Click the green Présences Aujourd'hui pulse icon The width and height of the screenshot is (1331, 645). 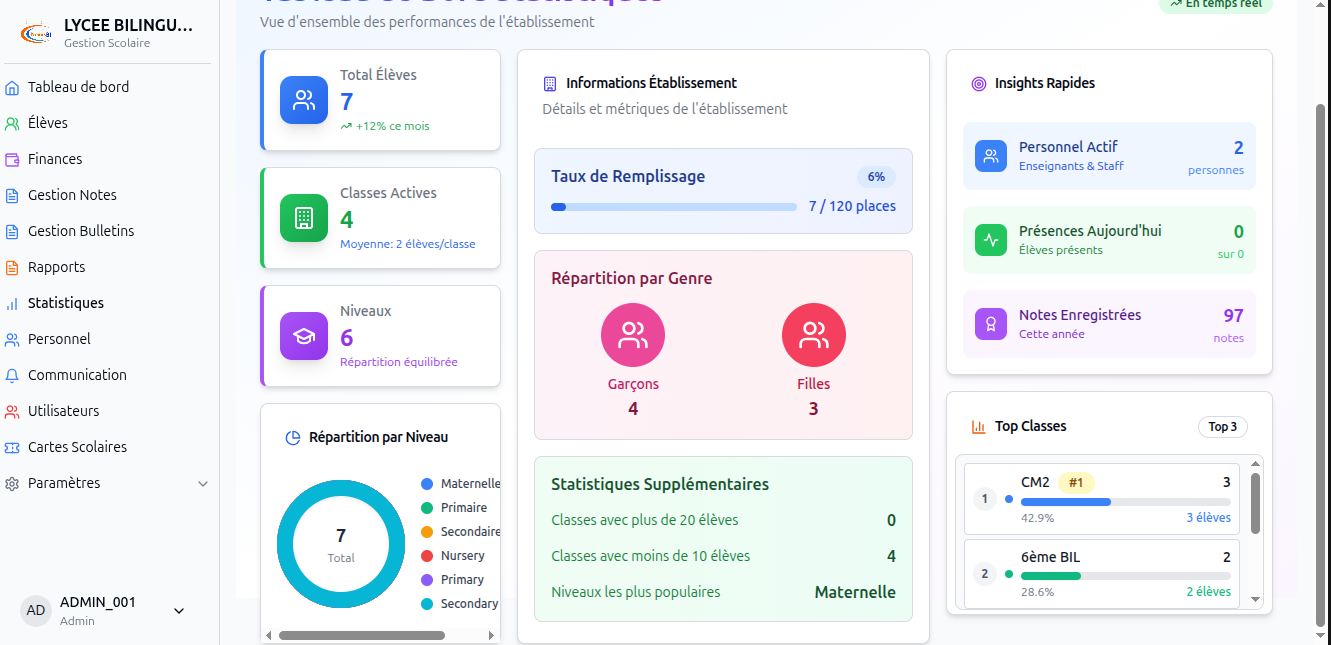coord(991,240)
